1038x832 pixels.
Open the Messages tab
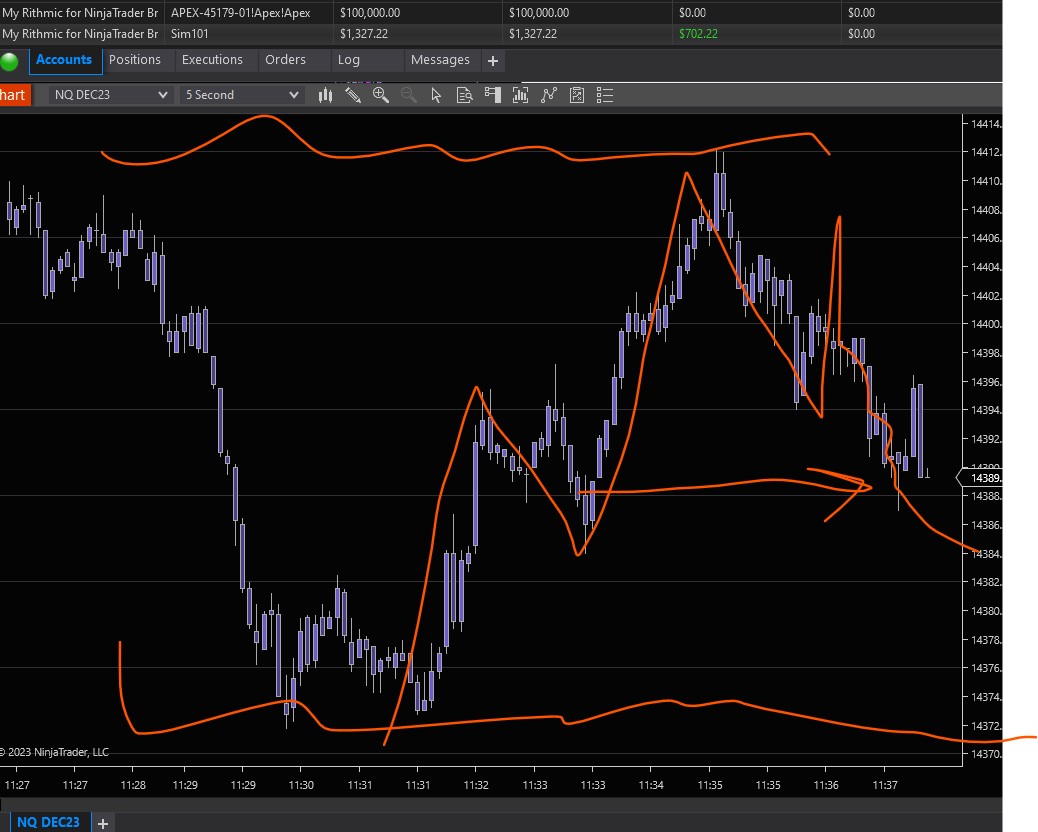pos(440,60)
